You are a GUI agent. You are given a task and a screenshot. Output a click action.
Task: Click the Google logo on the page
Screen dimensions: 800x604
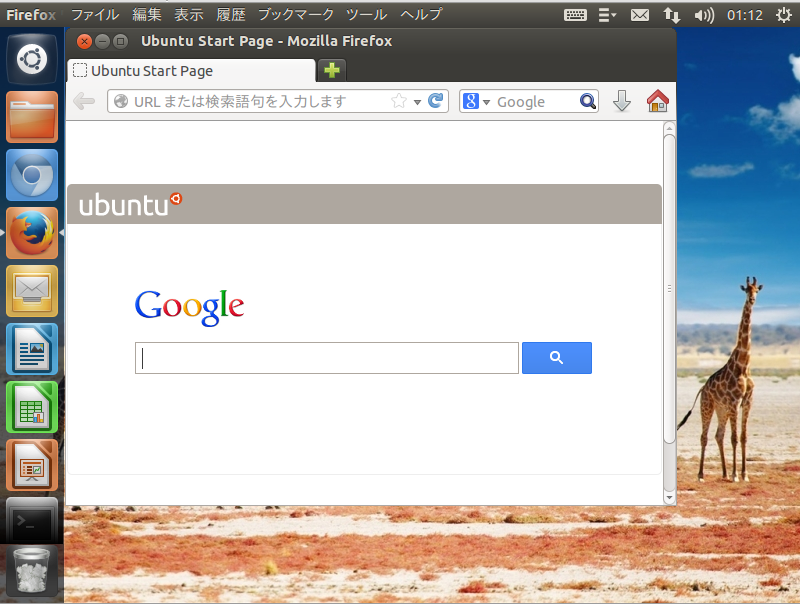189,307
